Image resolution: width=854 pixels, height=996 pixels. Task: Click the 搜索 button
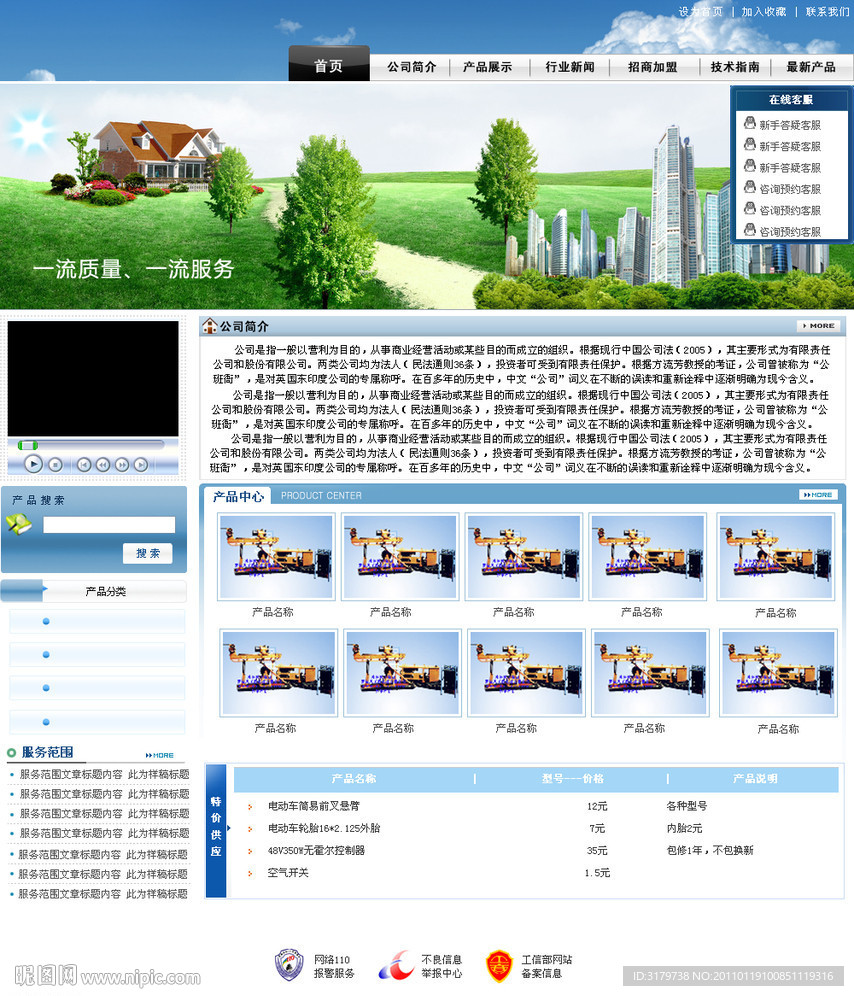(x=147, y=553)
